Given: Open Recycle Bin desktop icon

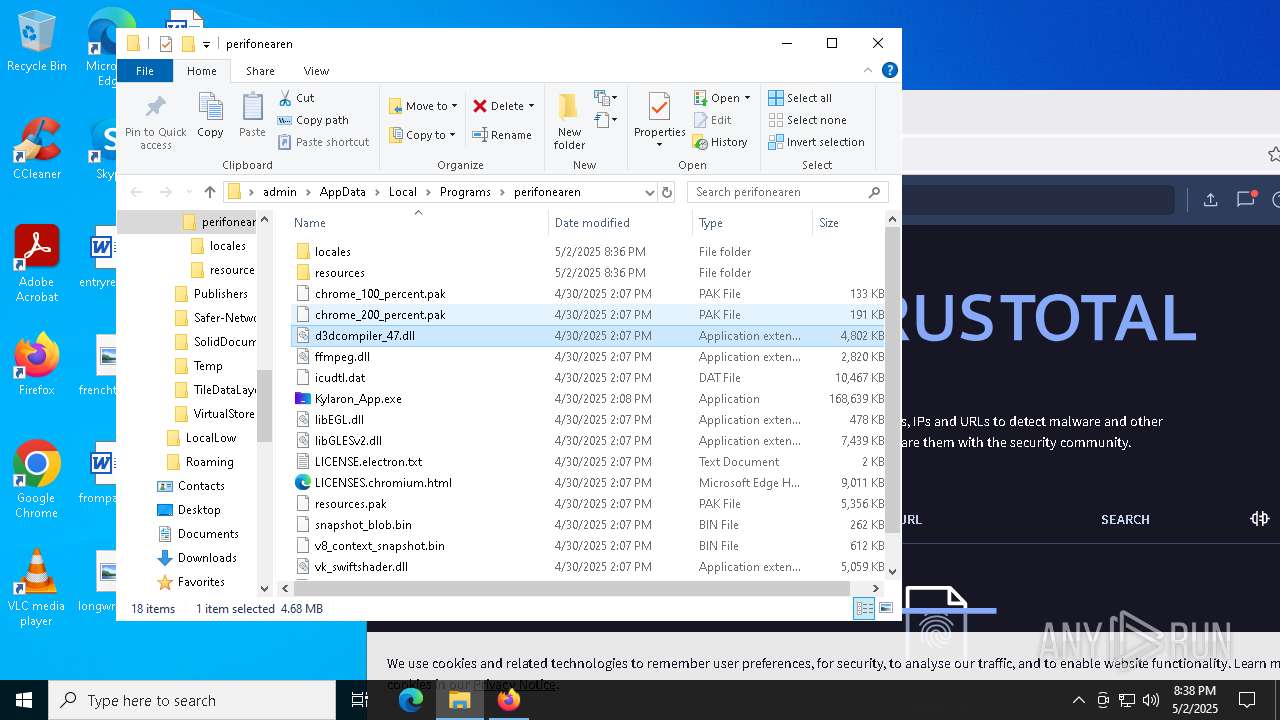Looking at the screenshot, I should point(37,42).
